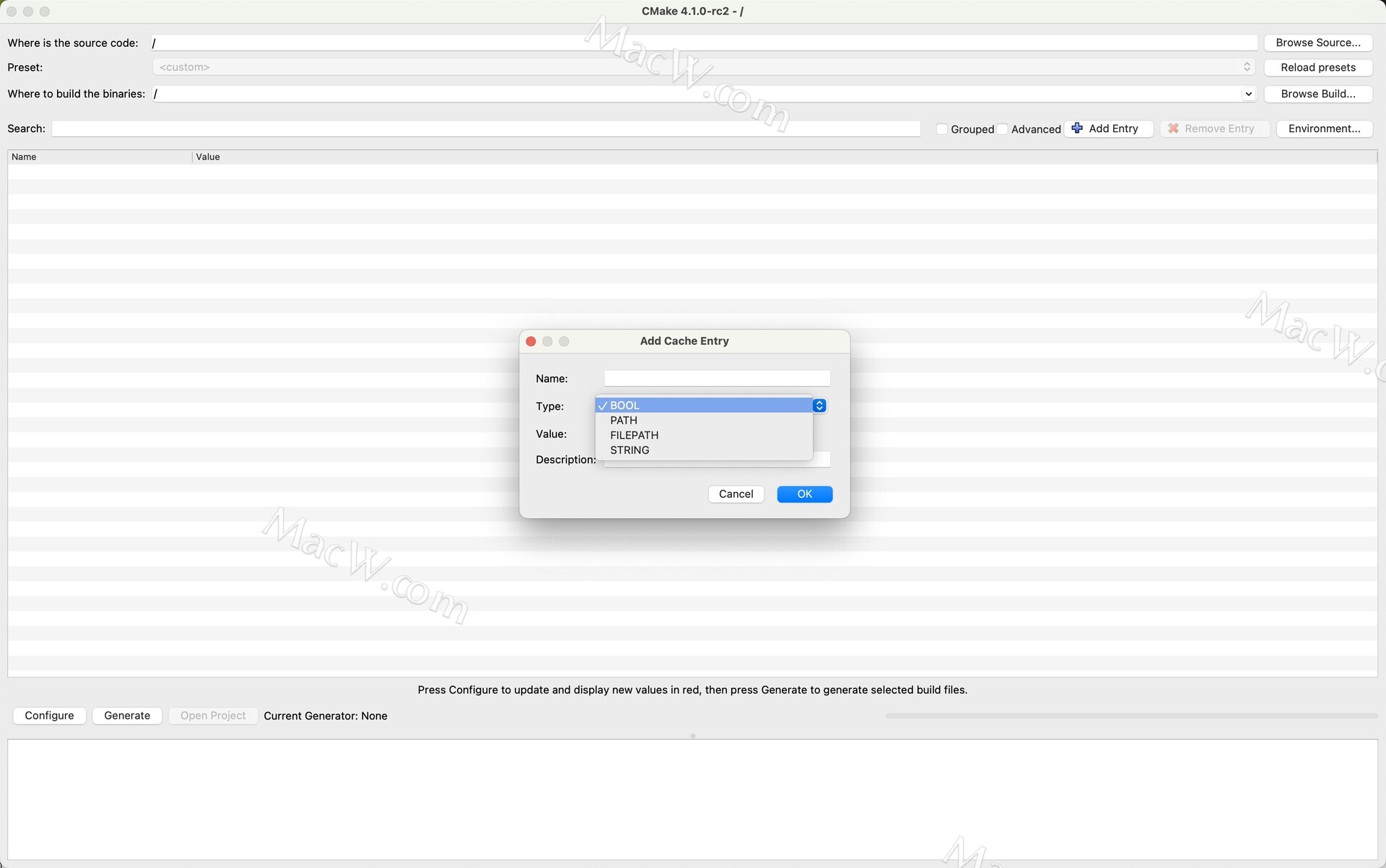Open the Environment settings button

[x=1324, y=128]
